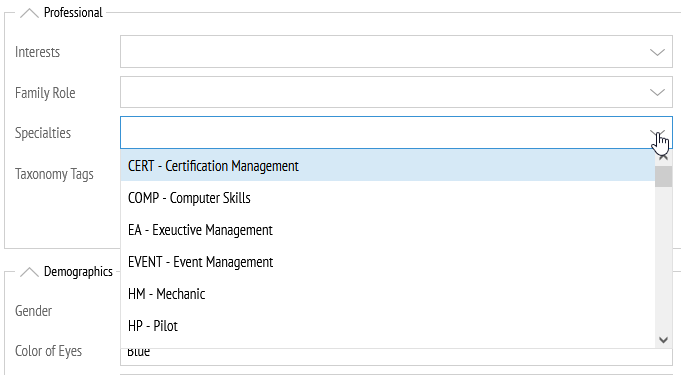
Task: Click the Taxonomy Tags label
Action: 54,174
